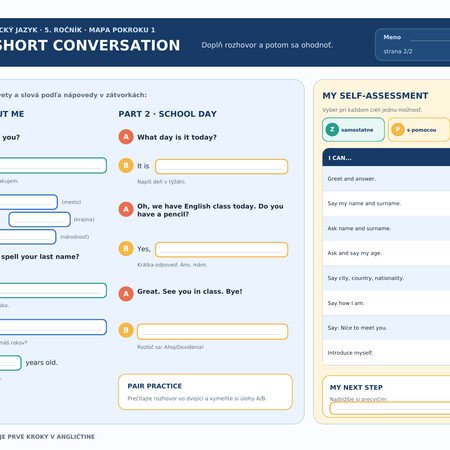Click the "(krajina)" country input box
Image resolution: width=450 pixels, height=450 pixels.
point(39,219)
